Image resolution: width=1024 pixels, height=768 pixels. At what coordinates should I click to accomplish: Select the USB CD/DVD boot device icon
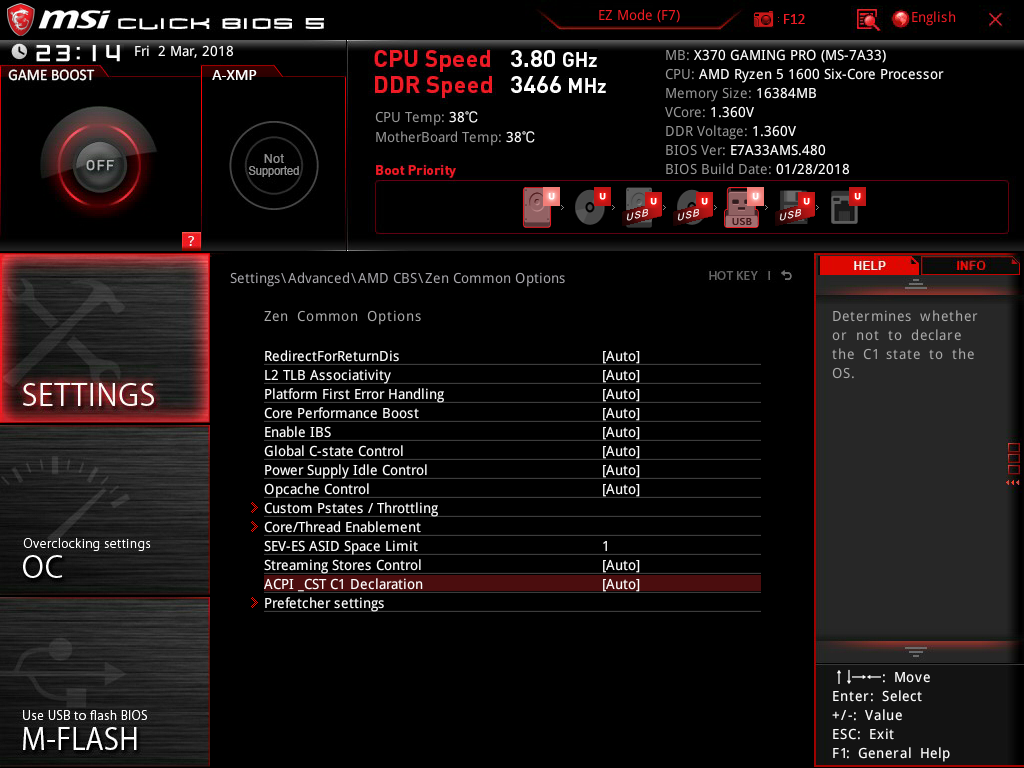coord(694,207)
